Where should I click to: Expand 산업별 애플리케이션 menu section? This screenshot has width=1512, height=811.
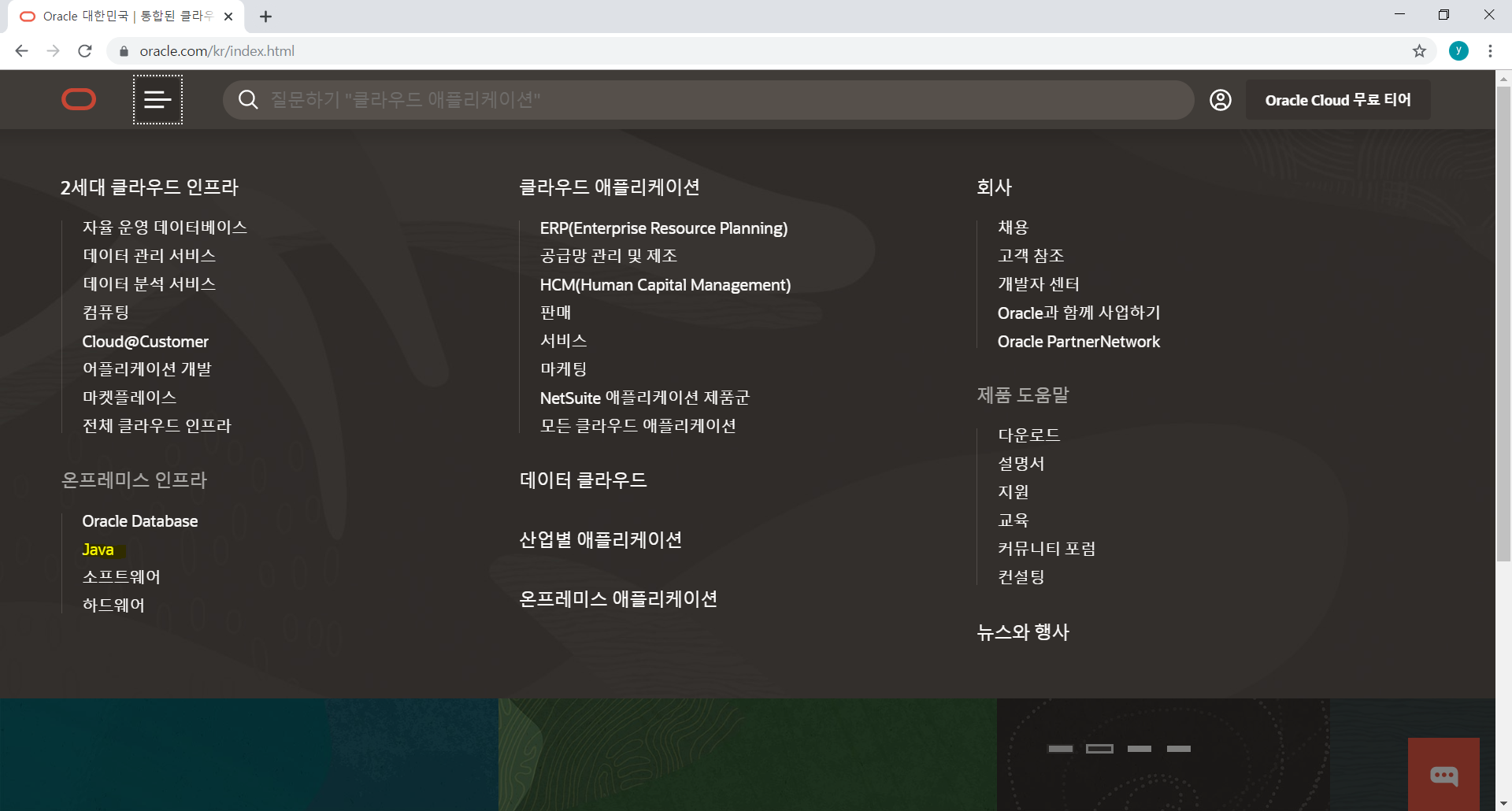point(601,540)
